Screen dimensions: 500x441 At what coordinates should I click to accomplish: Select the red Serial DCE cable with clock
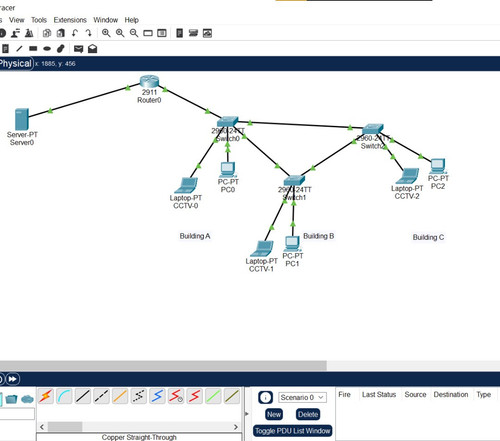coord(176,396)
